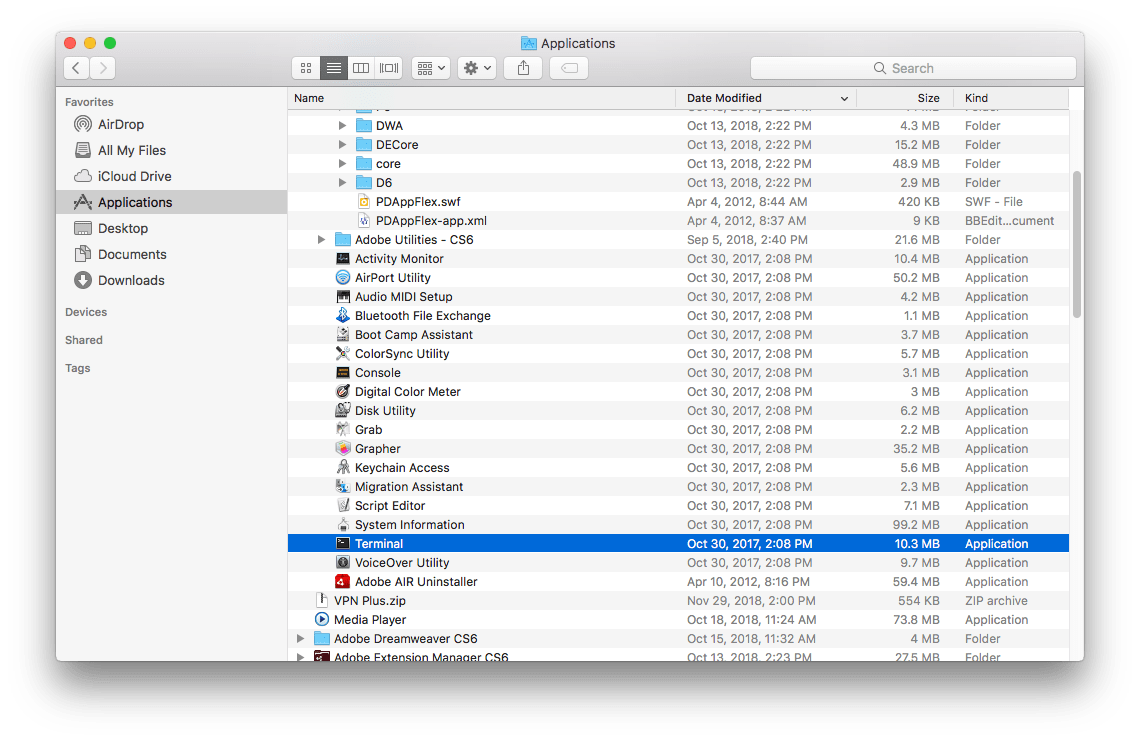This screenshot has height=741, width=1140.
Task: Switch to Cover Flow view
Action: tap(388, 67)
